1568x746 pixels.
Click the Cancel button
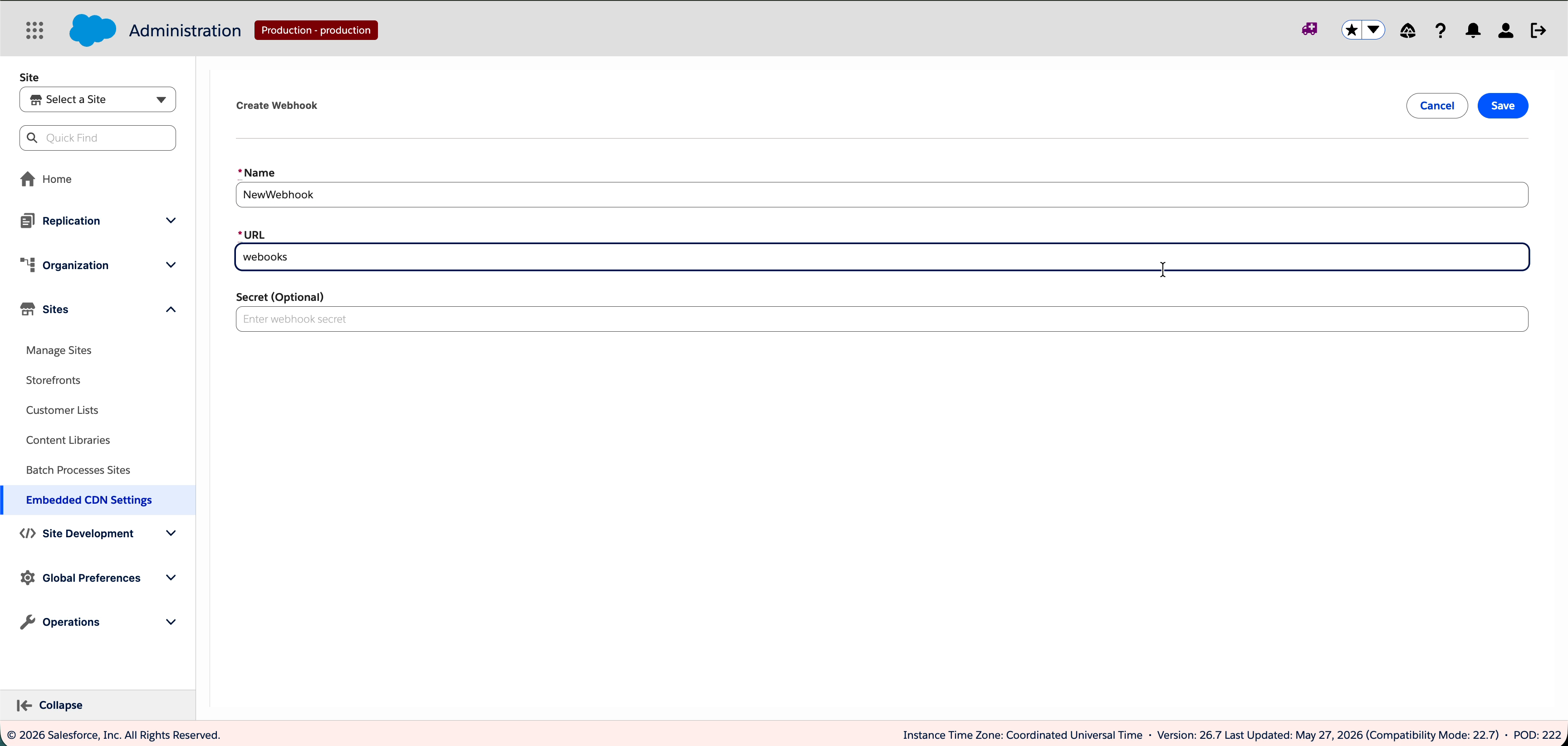click(1436, 105)
